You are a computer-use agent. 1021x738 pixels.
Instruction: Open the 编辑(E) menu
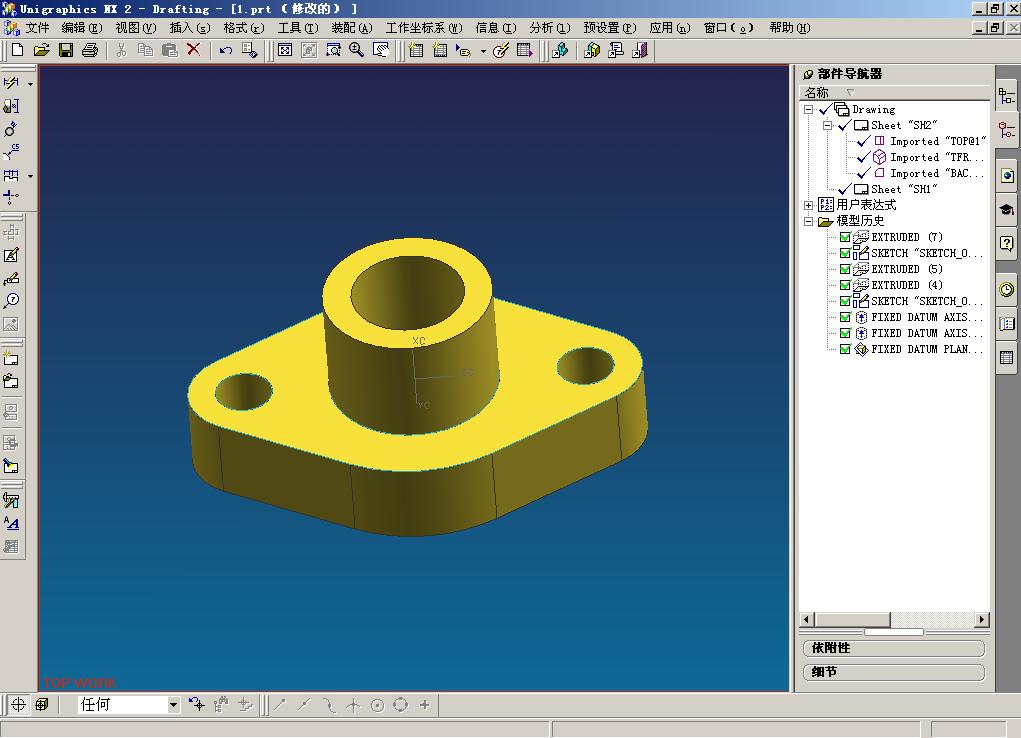[x=82, y=28]
